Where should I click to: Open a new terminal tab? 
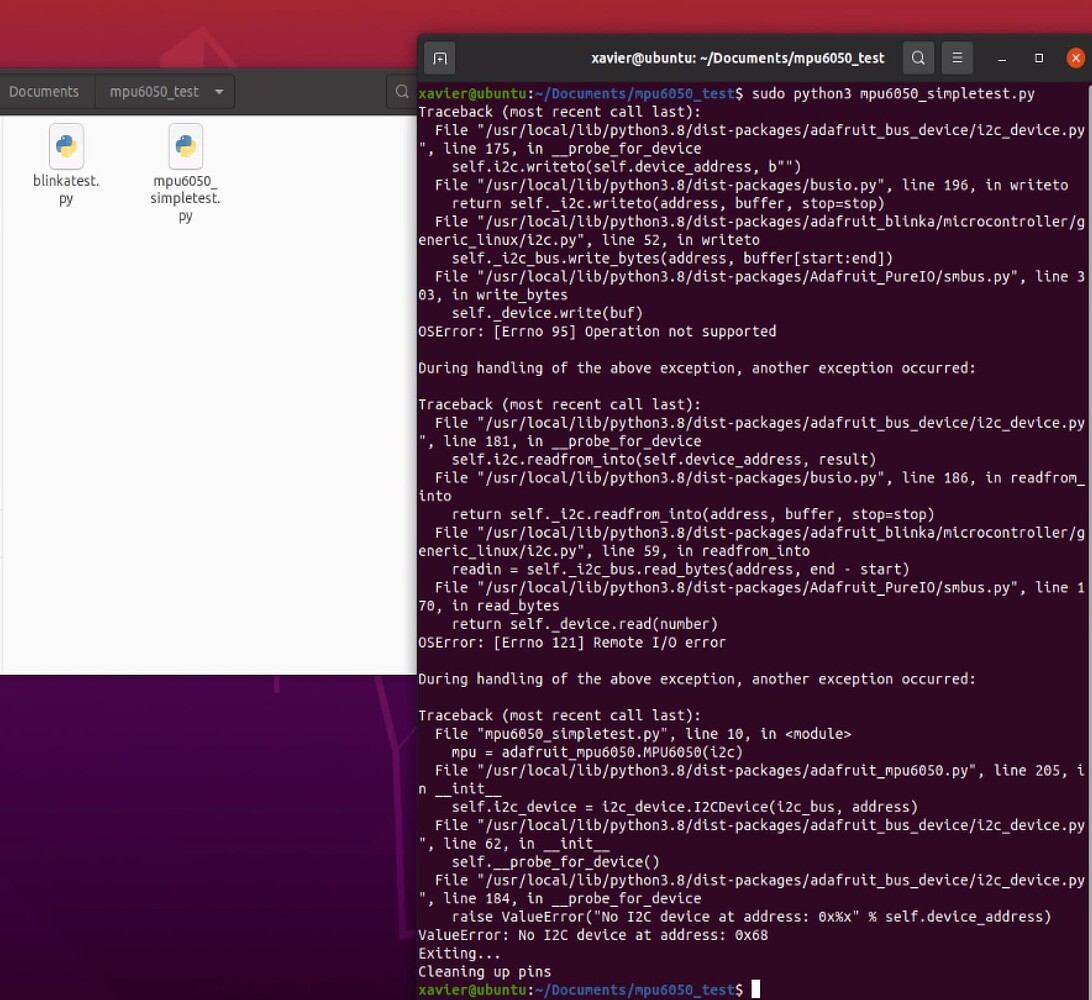(x=439, y=57)
